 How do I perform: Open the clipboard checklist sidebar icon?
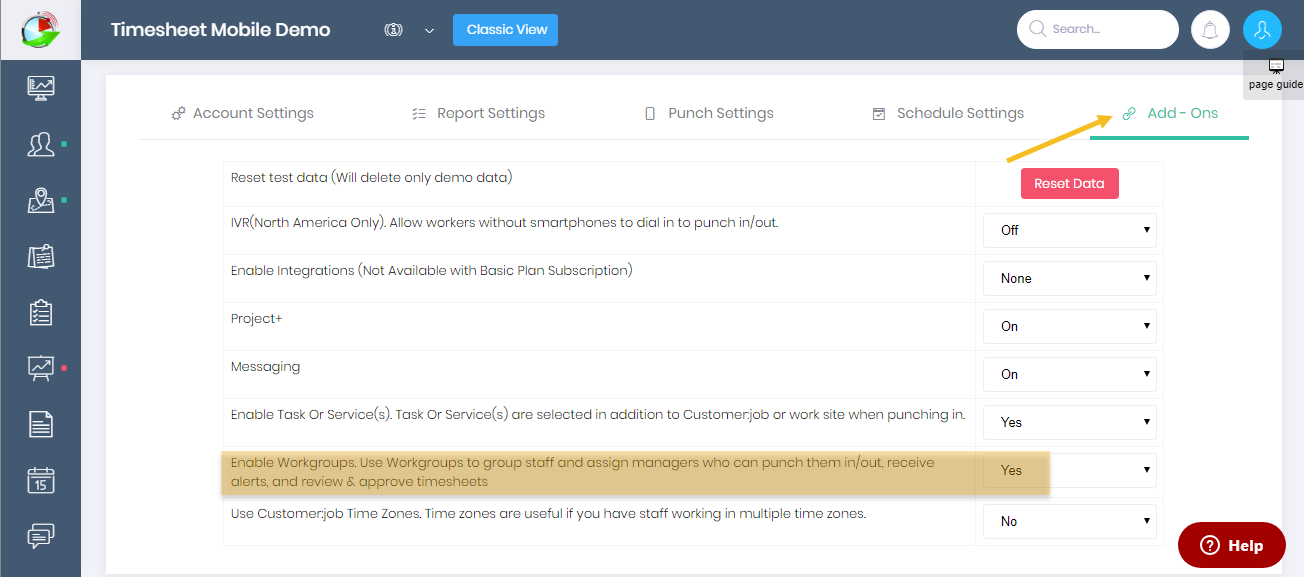click(40, 313)
